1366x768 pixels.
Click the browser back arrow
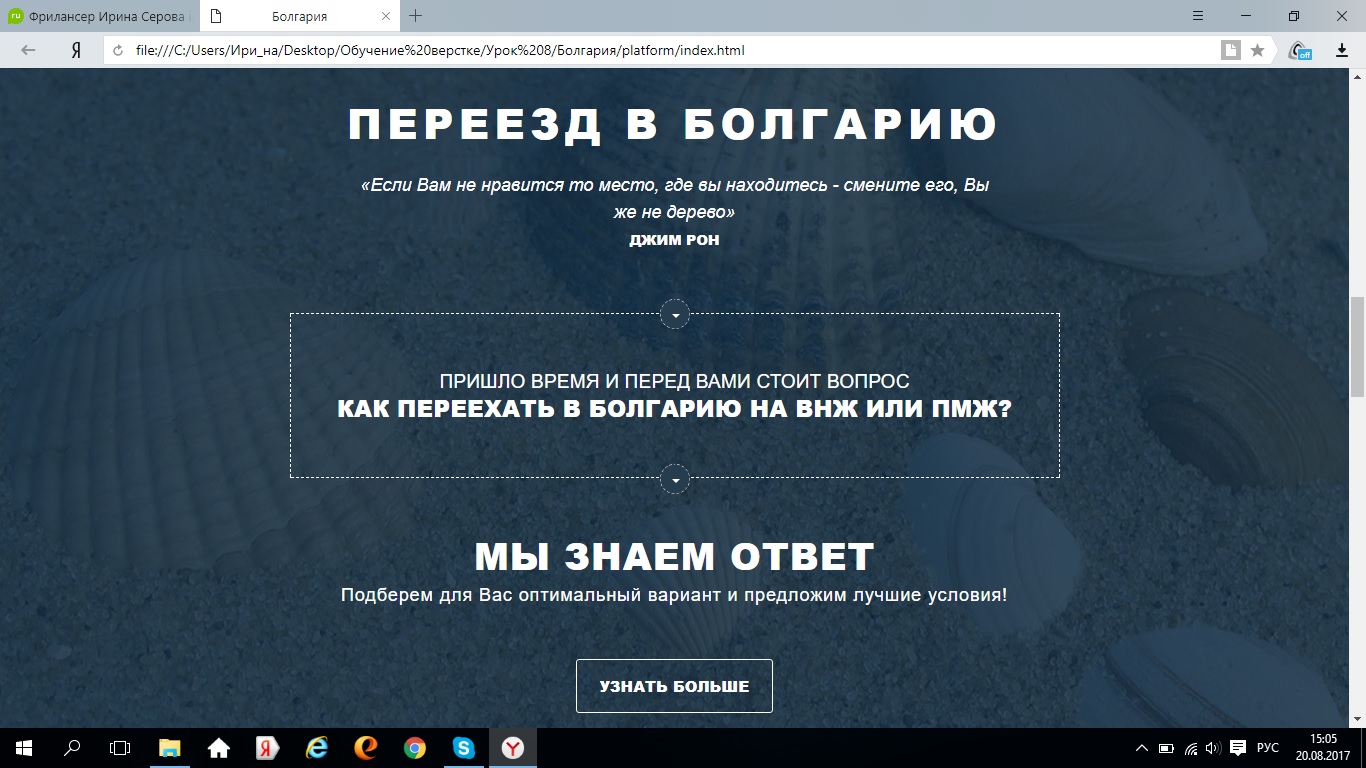point(28,50)
